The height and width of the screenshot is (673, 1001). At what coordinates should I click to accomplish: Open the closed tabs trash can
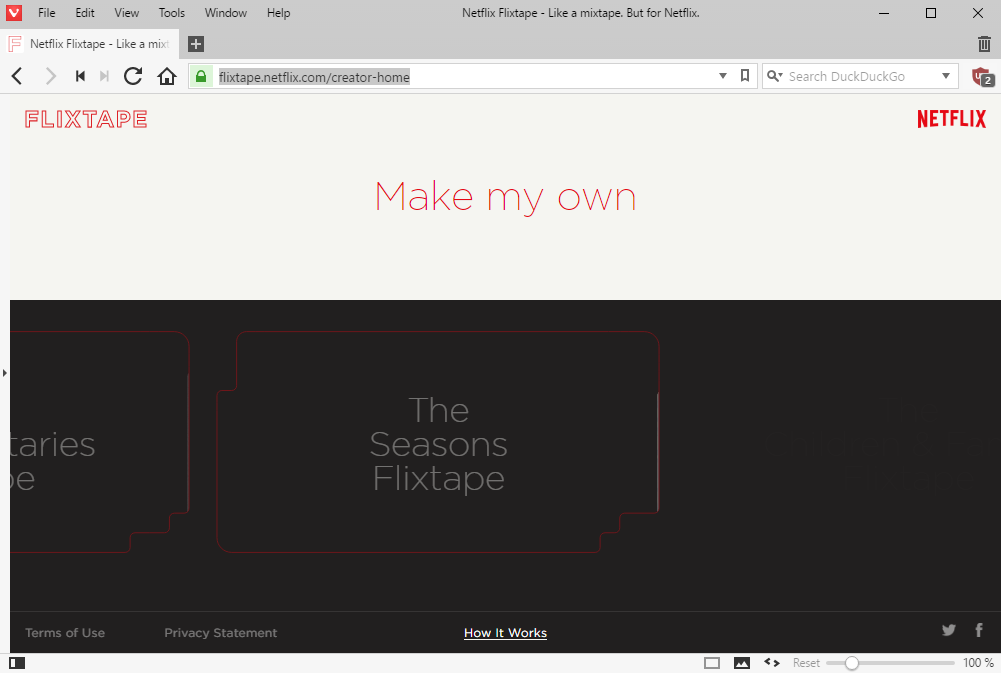(x=984, y=44)
